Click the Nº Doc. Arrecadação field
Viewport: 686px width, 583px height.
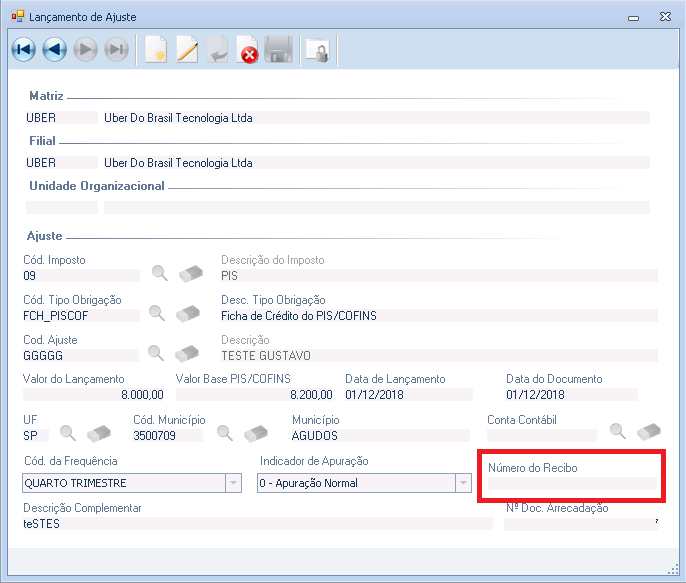pos(580,523)
